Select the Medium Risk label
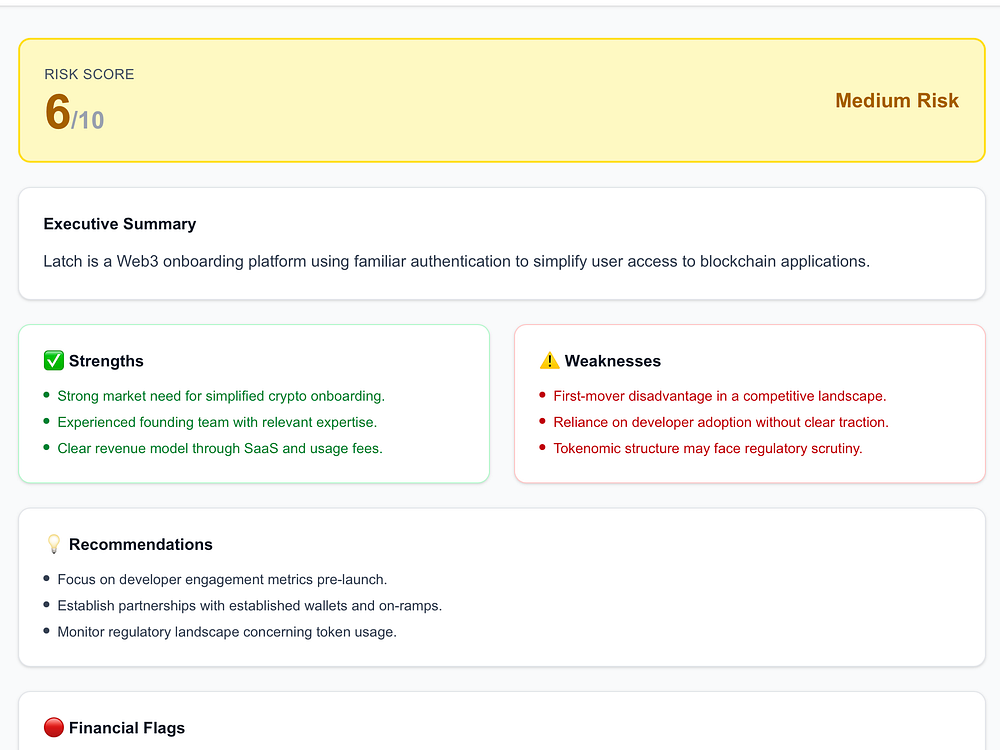Screen dimensions: 1000x750 click(x=896, y=101)
